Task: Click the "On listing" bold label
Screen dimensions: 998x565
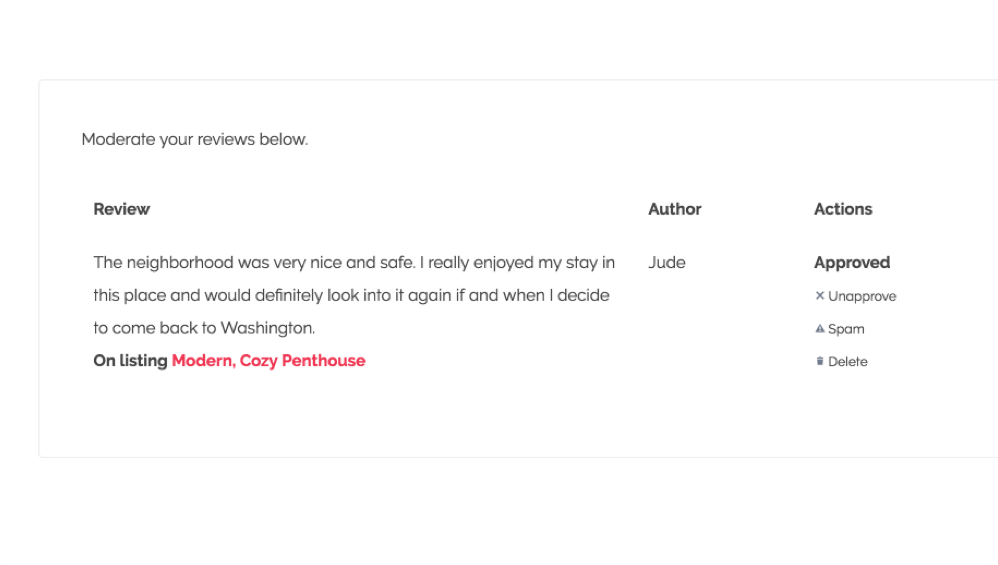Action: coord(130,361)
